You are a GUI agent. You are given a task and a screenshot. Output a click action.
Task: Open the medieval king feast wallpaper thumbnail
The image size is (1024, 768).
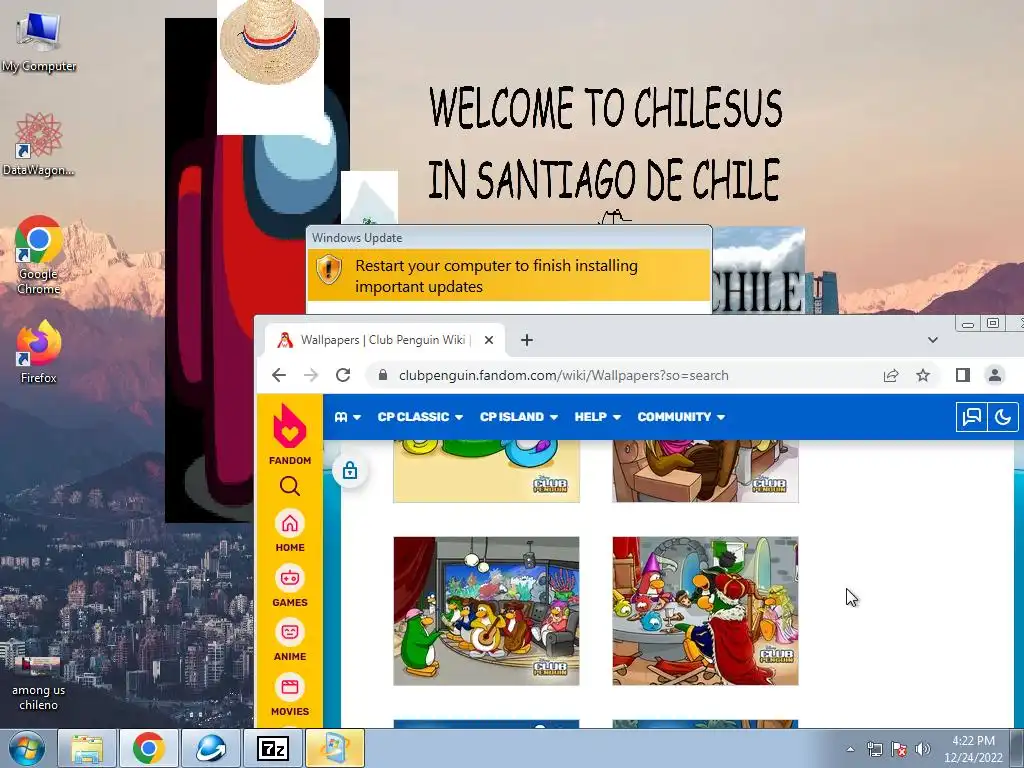coord(705,611)
